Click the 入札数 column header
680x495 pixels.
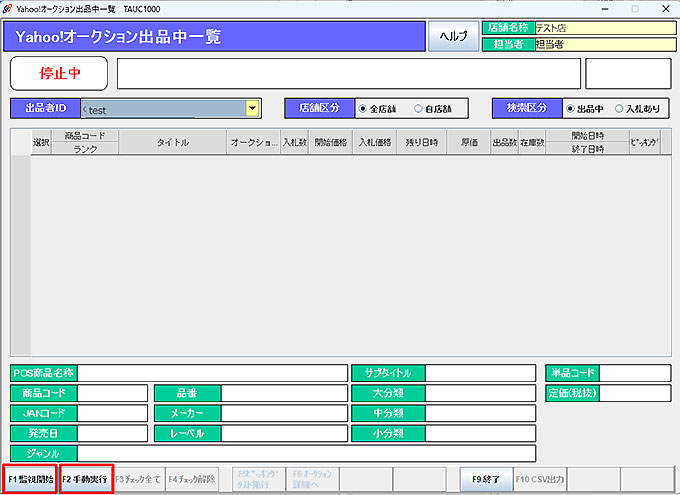click(294, 143)
